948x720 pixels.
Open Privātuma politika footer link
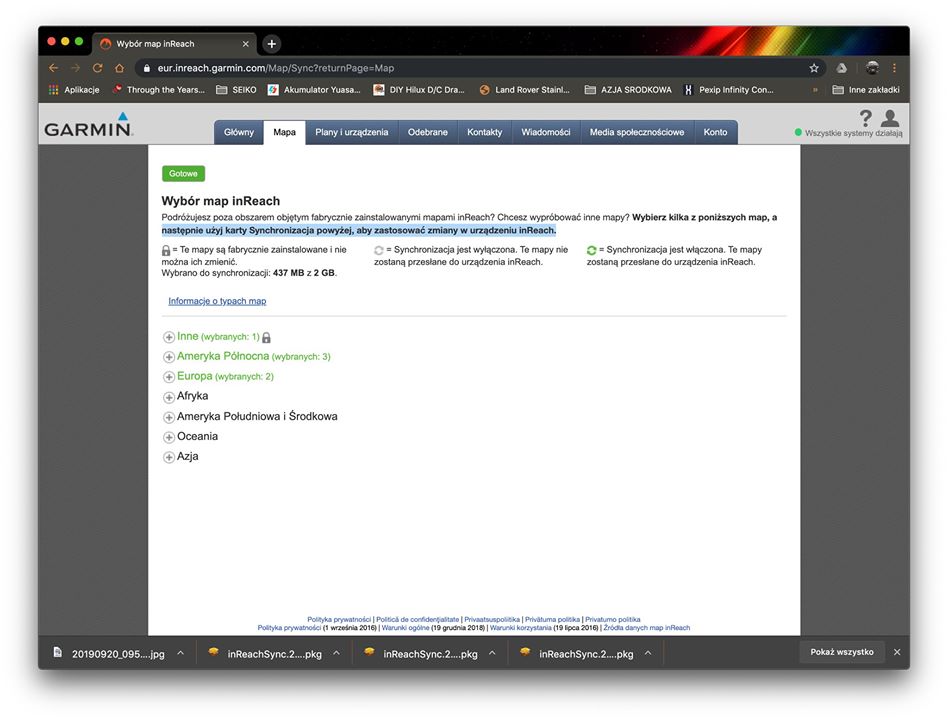coord(552,620)
